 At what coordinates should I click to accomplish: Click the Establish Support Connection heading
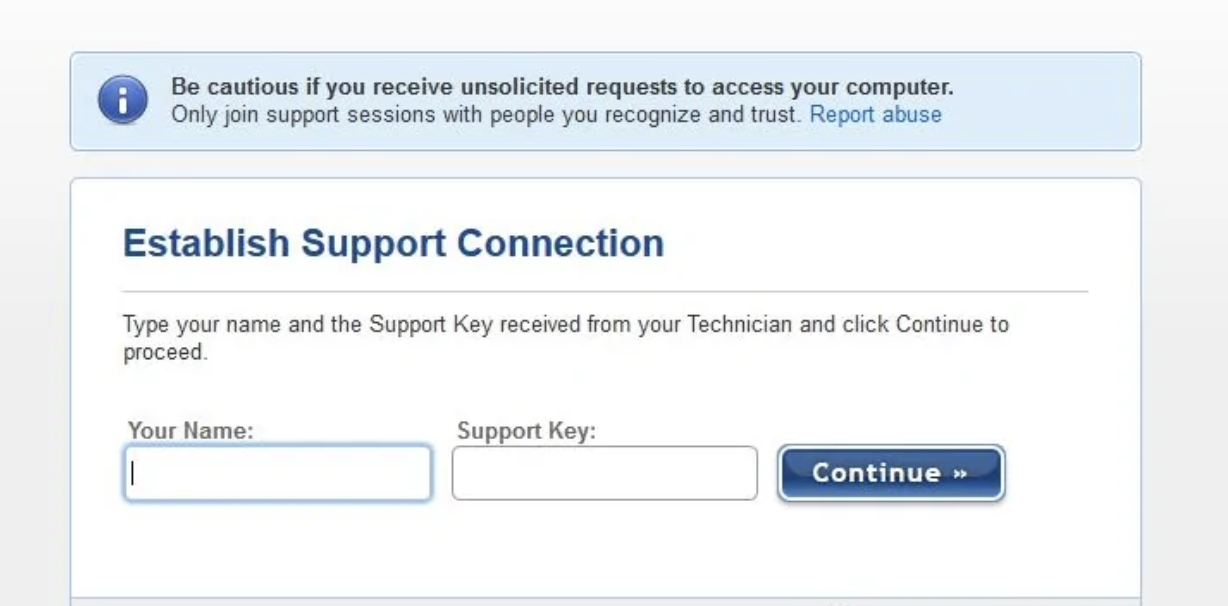click(393, 243)
